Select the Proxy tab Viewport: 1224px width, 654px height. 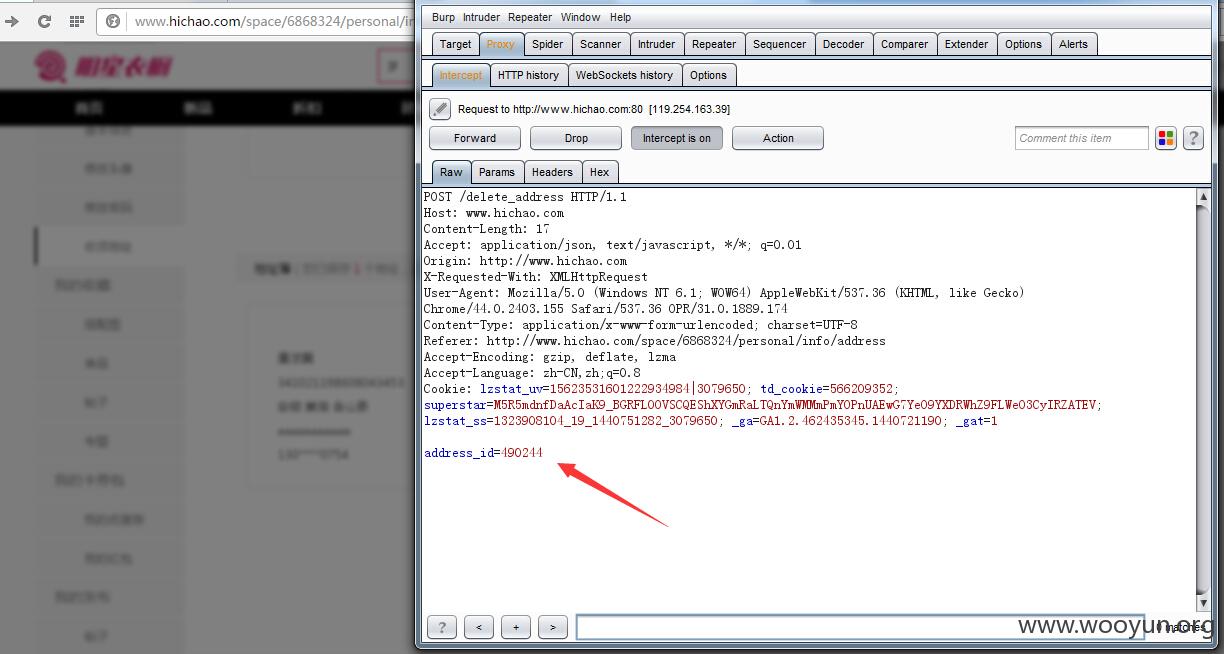(x=501, y=44)
